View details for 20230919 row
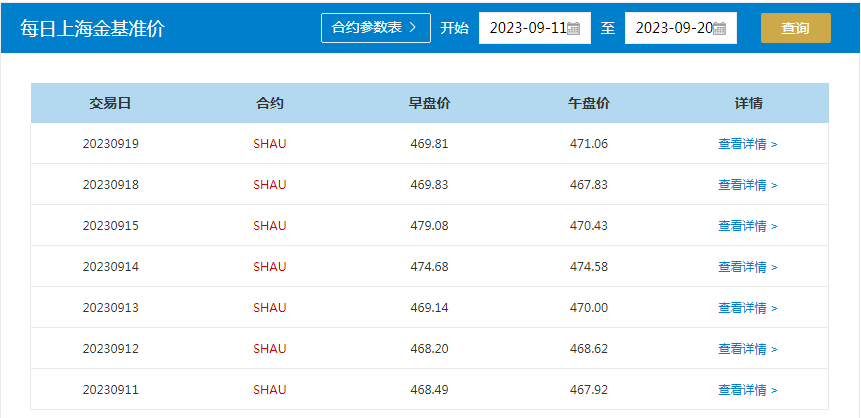This screenshot has width=861, height=418. click(747, 144)
